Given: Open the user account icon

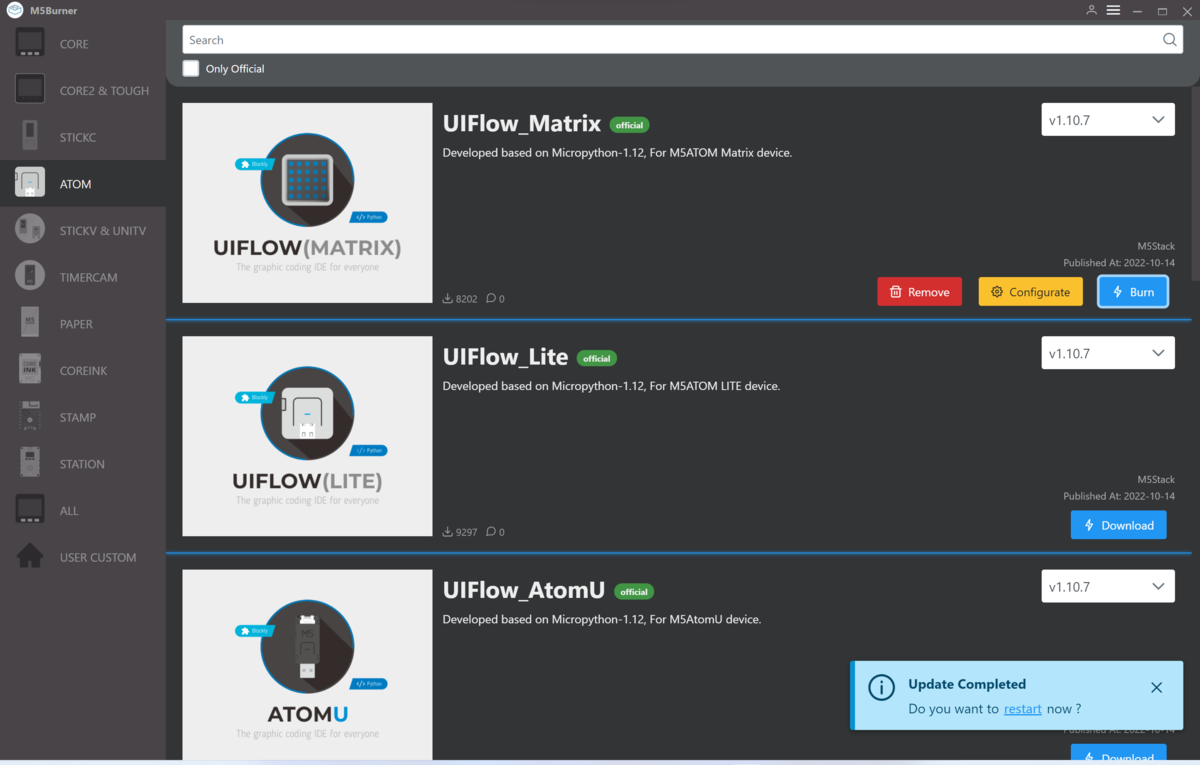Looking at the screenshot, I should click(x=1091, y=10).
